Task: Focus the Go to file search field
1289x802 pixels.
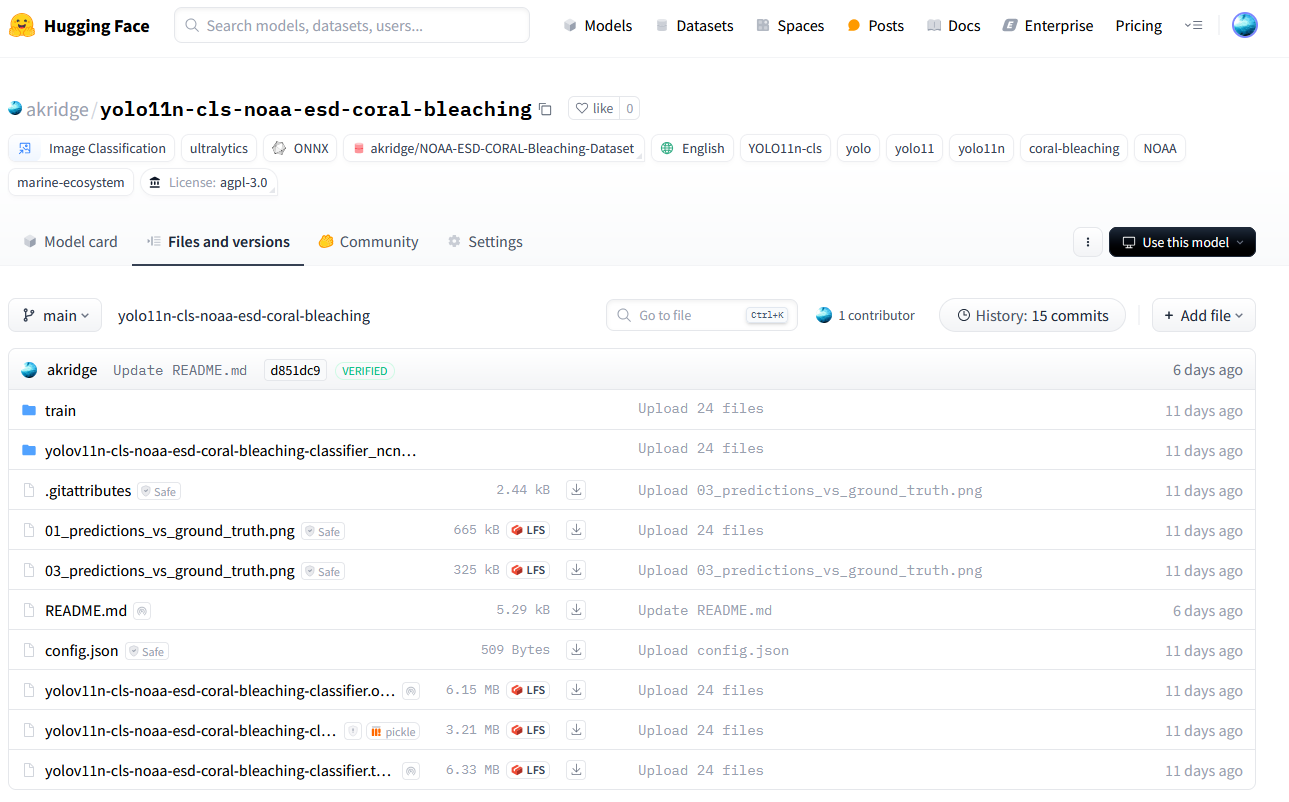Action: [x=690, y=315]
